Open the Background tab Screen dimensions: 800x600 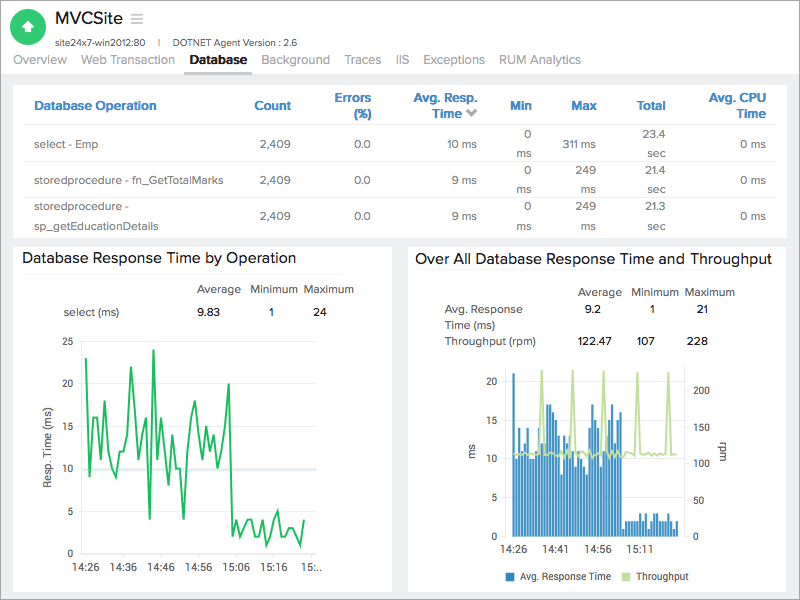pos(296,60)
